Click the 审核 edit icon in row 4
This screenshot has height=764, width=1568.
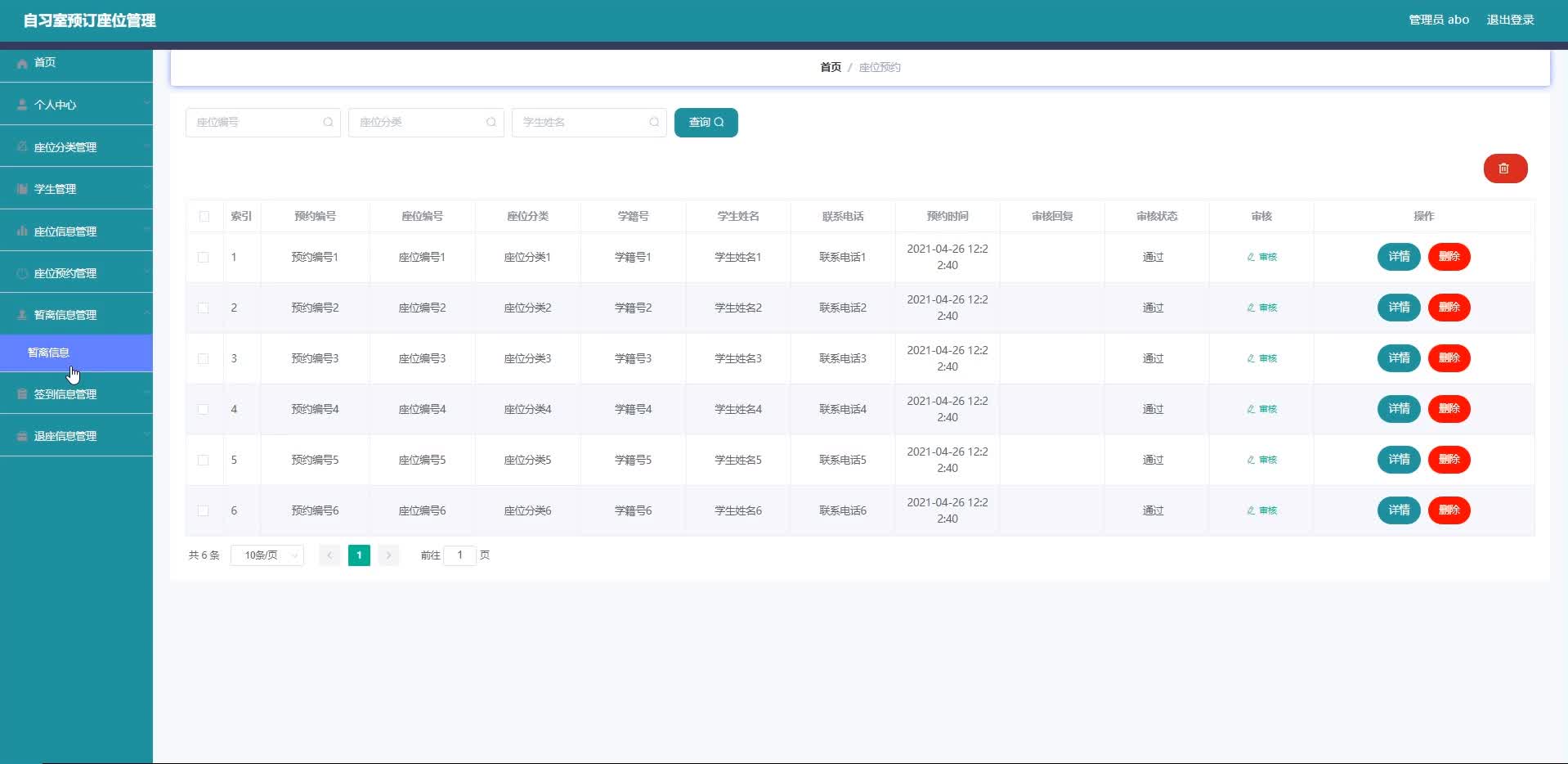(1251, 409)
